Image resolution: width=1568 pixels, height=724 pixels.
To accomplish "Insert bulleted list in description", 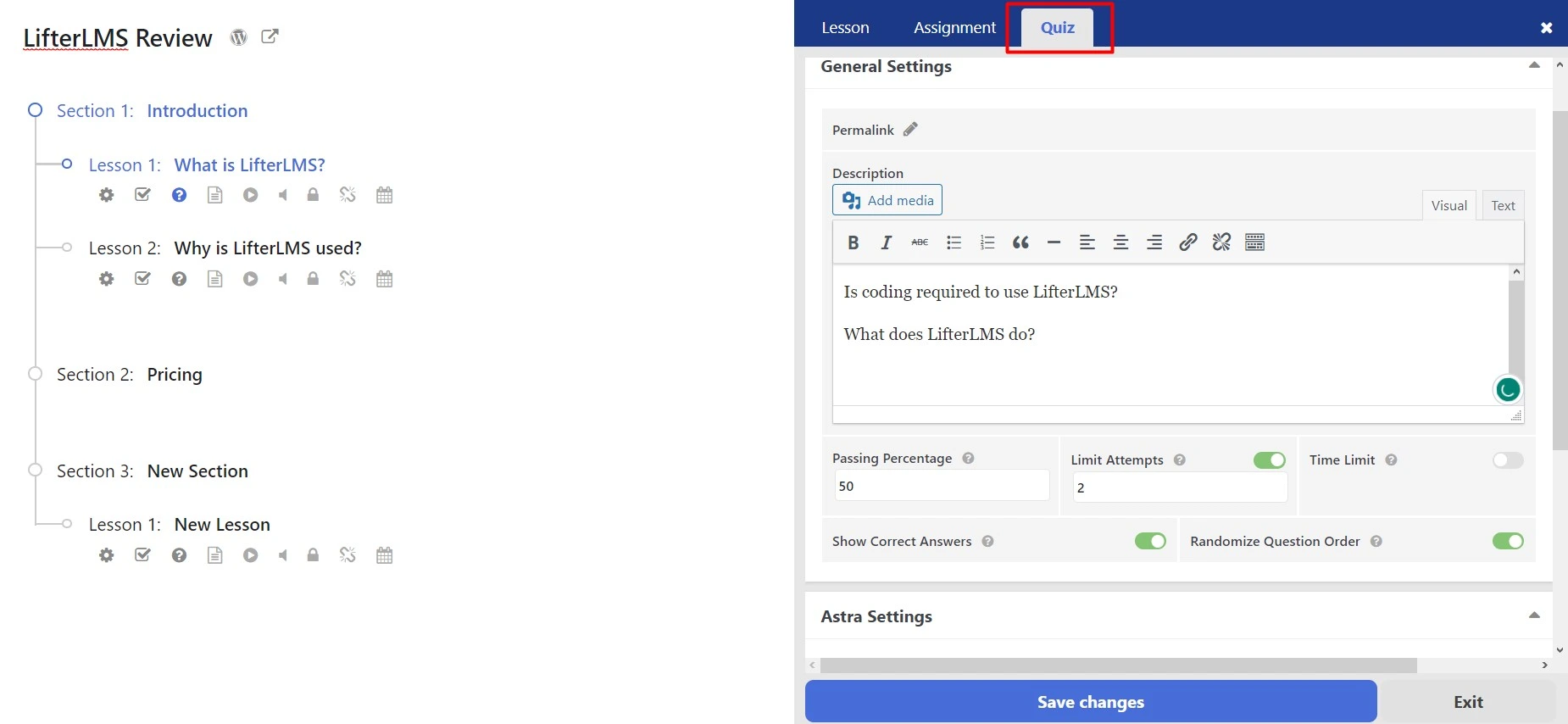I will click(954, 242).
